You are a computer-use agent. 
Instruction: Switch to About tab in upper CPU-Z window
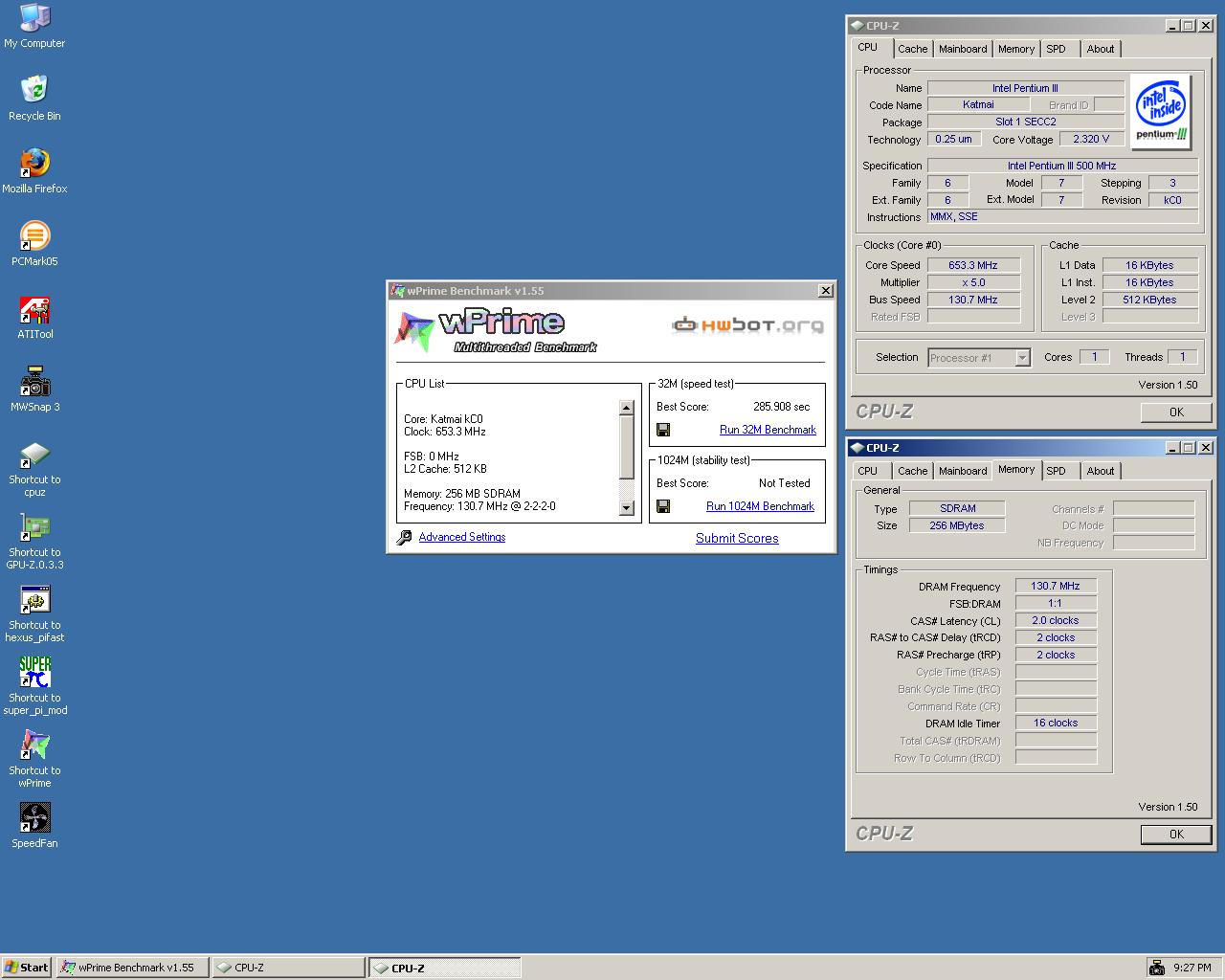[x=1101, y=49]
